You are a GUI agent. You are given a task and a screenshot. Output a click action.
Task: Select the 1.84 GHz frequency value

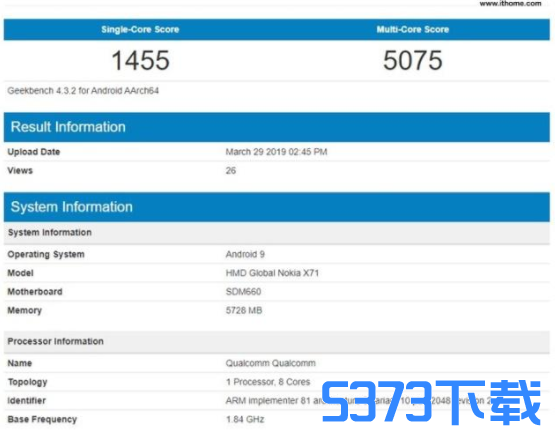pyautogui.click(x=245, y=420)
